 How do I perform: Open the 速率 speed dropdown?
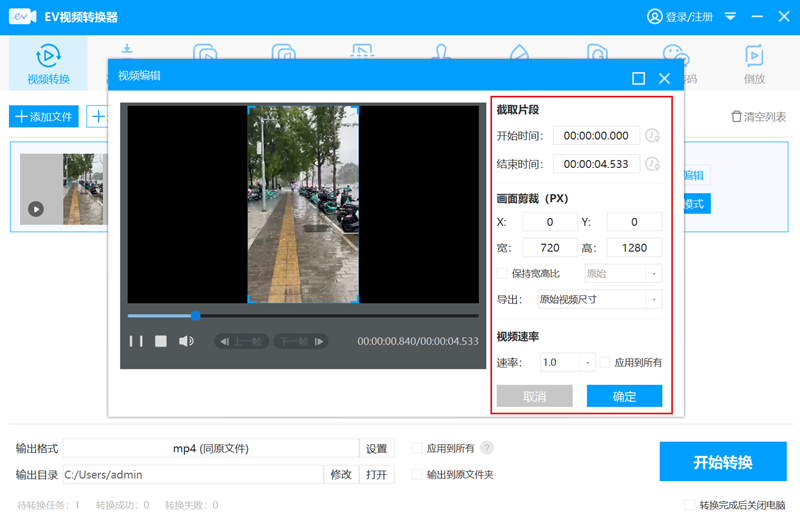[x=587, y=362]
